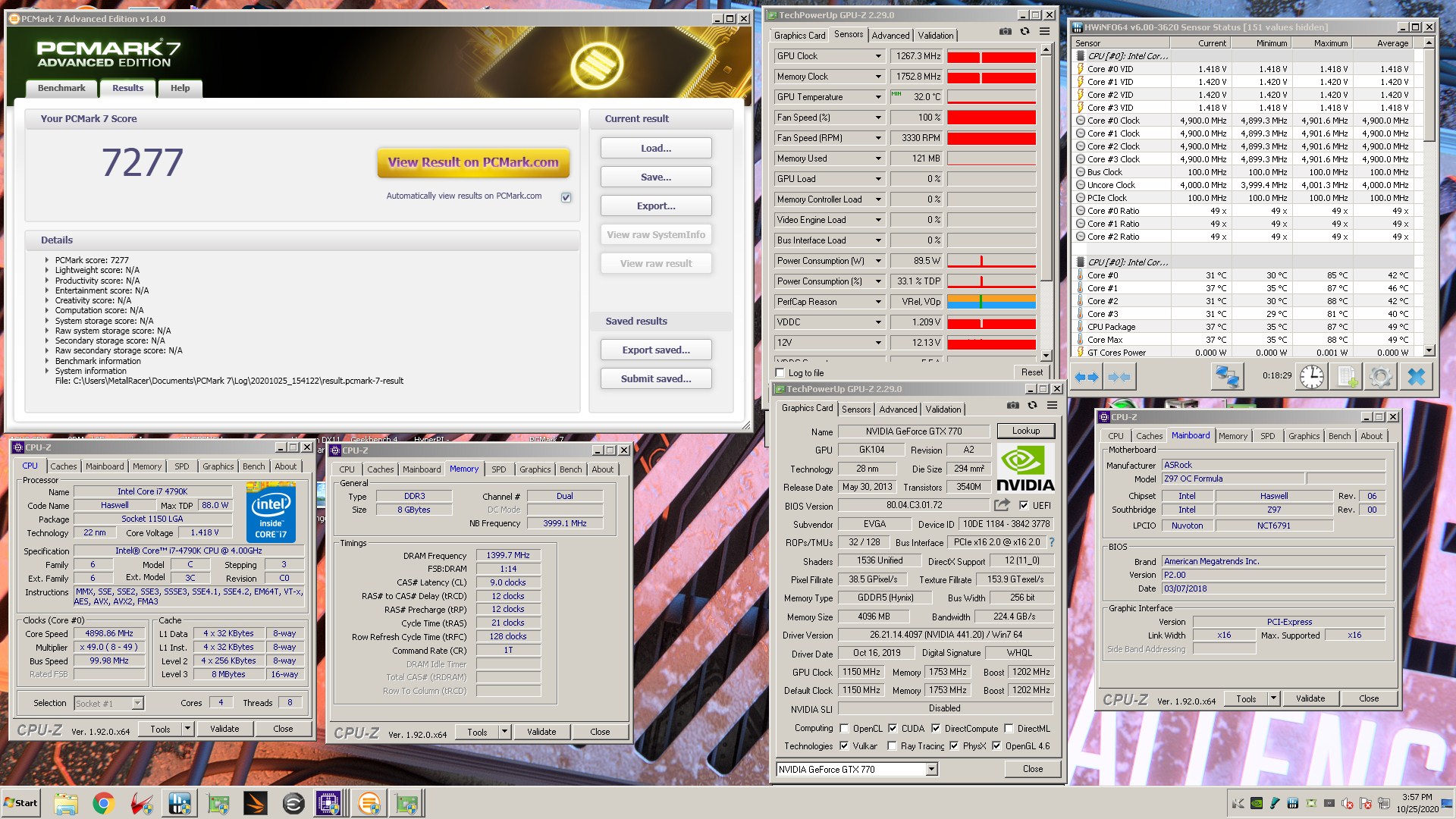The image size is (1456, 819).
Task: Click Reset button in GPU-Z Sensors window
Action: (x=1031, y=372)
